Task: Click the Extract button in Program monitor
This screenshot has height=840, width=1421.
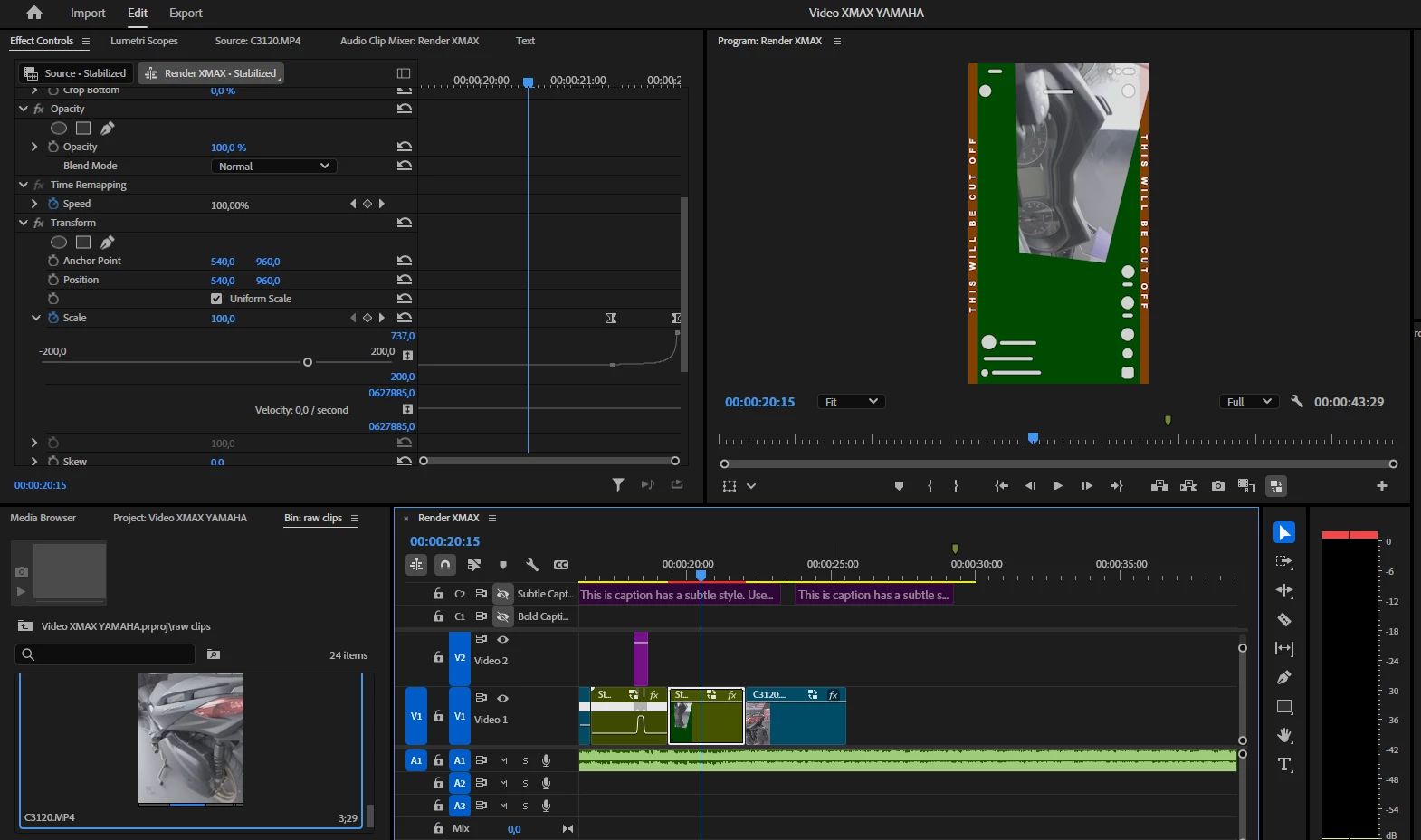Action: pyautogui.click(x=1188, y=486)
